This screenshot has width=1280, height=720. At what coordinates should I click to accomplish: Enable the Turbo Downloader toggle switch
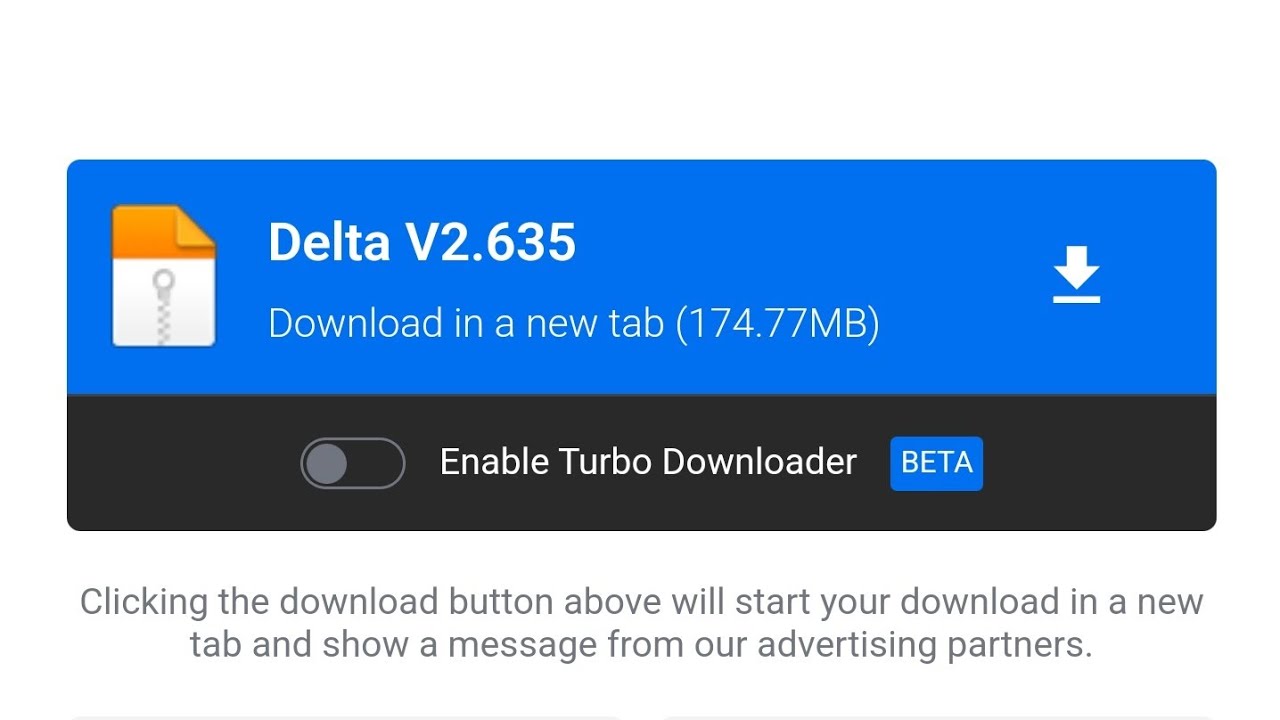point(353,463)
